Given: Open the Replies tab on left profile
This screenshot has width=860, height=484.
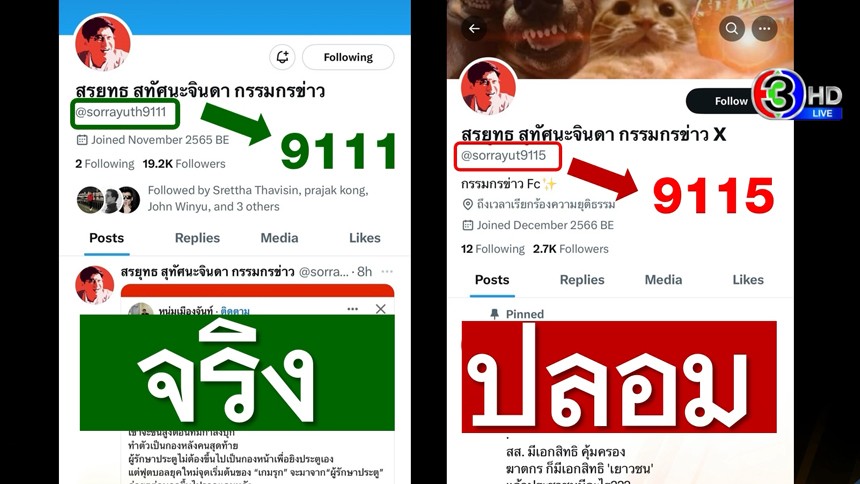Looking at the screenshot, I should click(197, 238).
